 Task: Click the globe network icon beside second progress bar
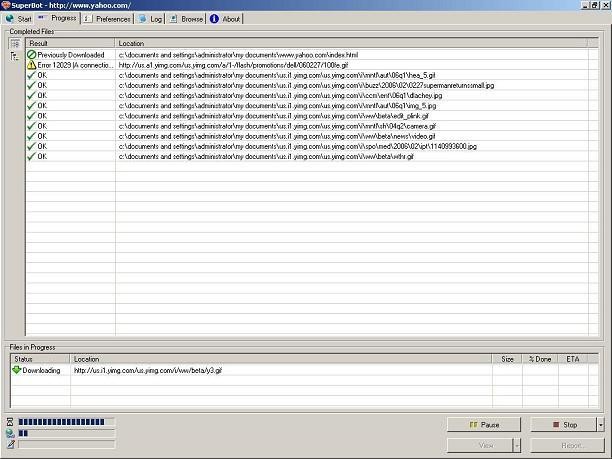pos(10,433)
